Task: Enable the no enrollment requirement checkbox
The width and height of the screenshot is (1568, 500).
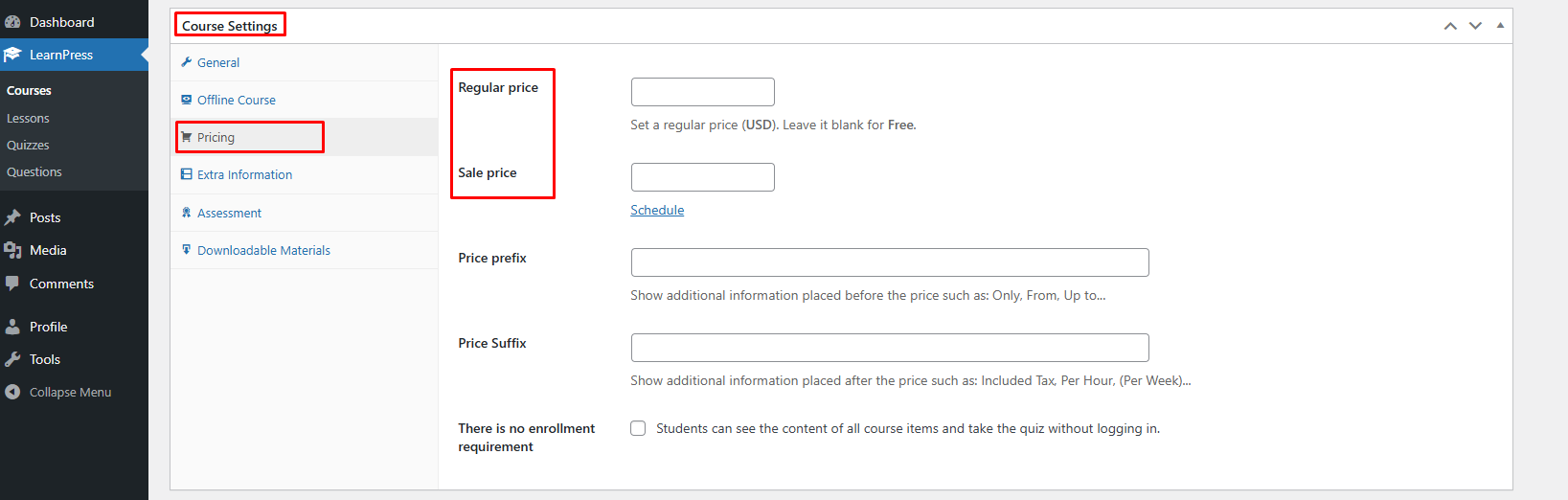Action: point(638,428)
